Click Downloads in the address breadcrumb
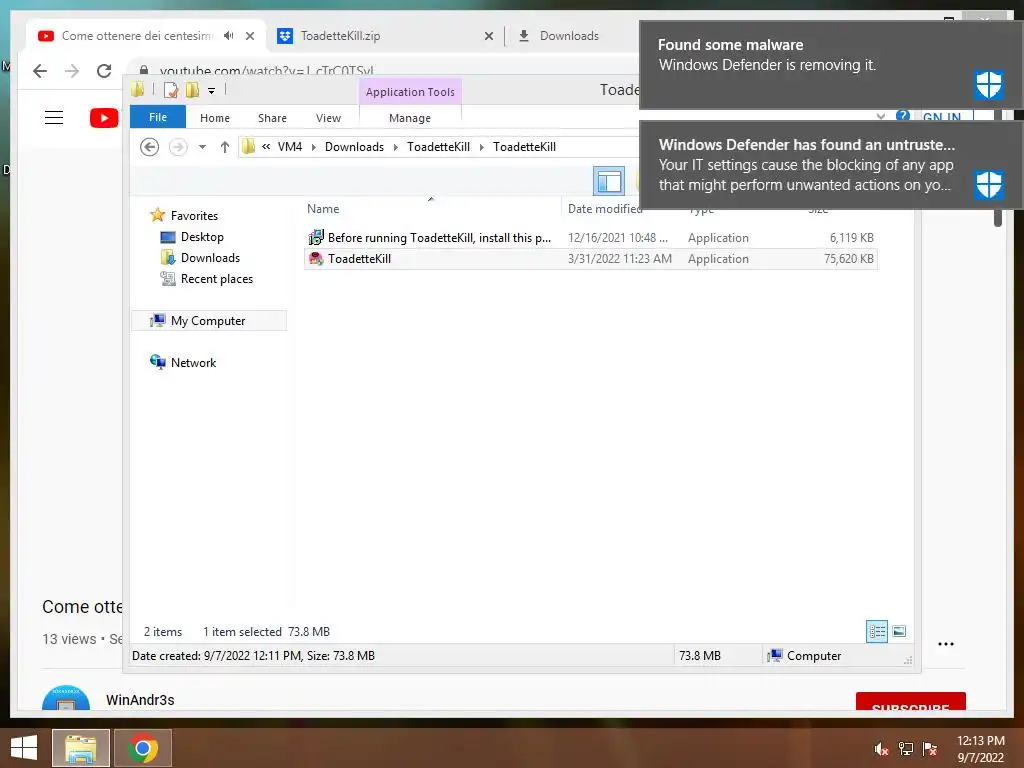This screenshot has width=1024, height=768. 355,147
